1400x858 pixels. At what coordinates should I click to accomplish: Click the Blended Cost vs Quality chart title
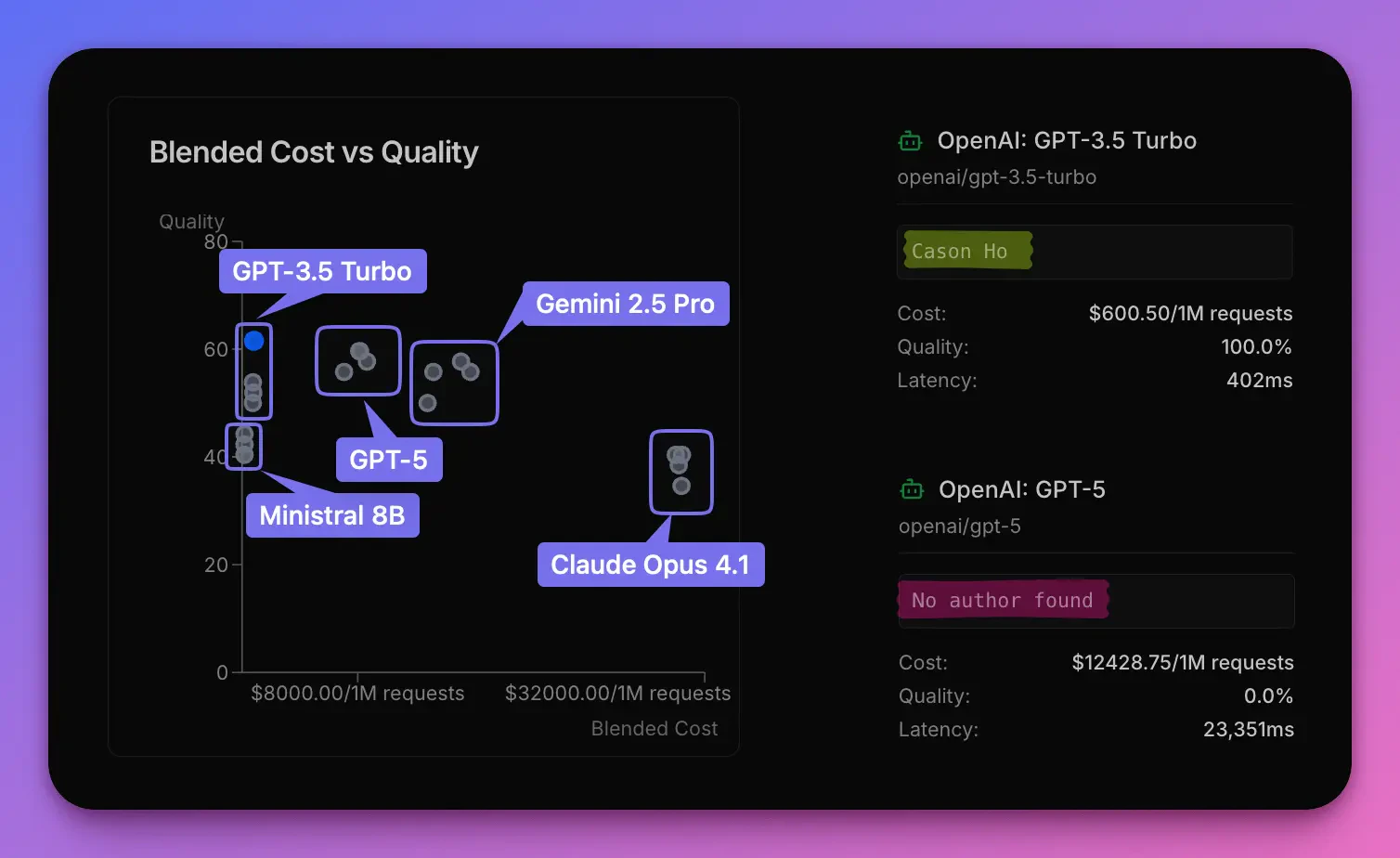click(314, 151)
